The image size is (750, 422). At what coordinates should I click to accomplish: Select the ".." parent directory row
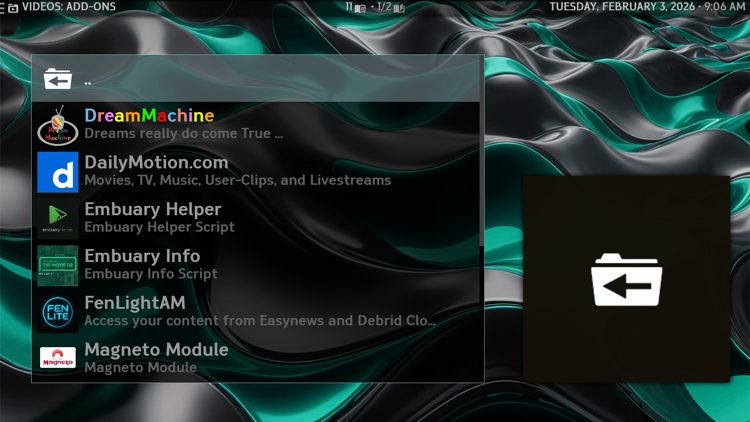pyautogui.click(x=257, y=78)
